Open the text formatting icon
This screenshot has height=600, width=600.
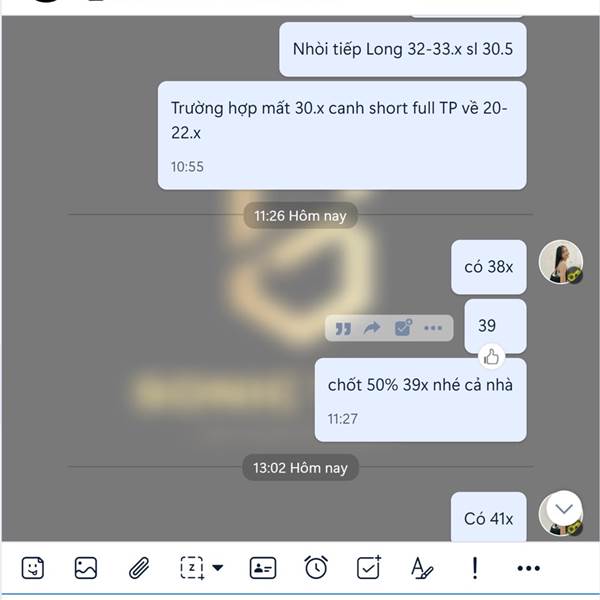(x=422, y=568)
